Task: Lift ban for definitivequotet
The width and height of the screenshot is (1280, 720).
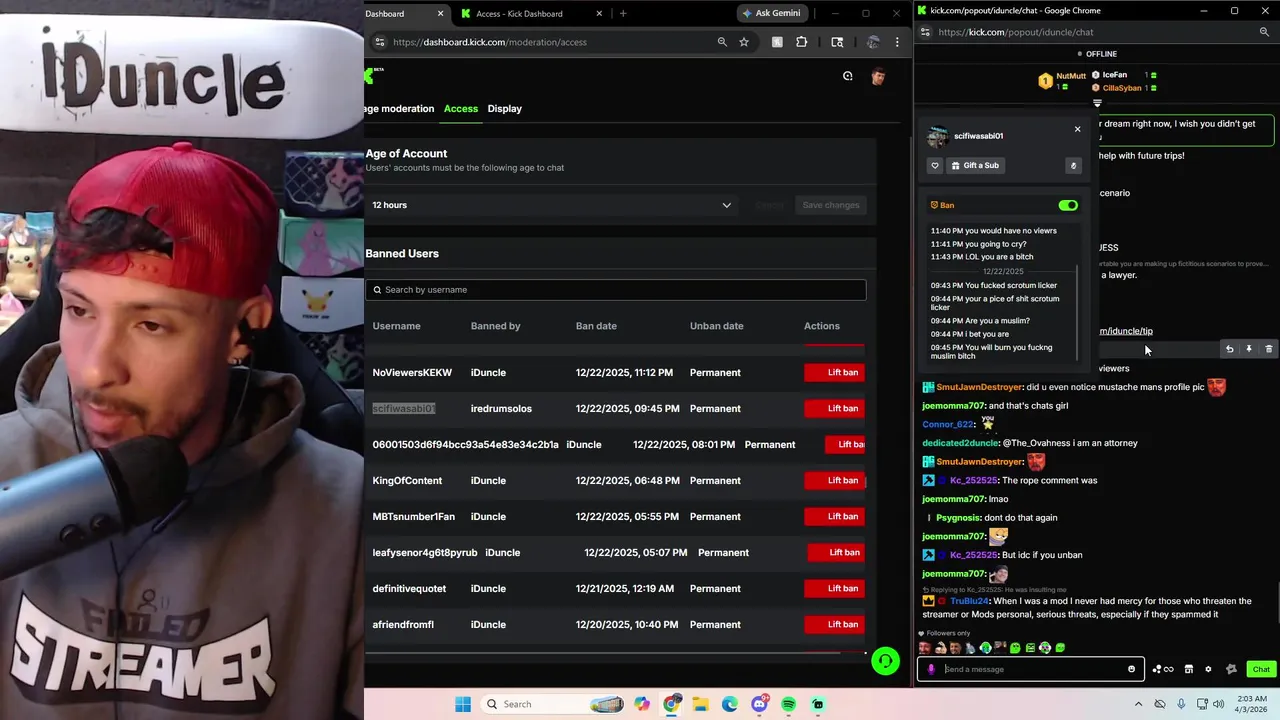Action: (x=835, y=588)
